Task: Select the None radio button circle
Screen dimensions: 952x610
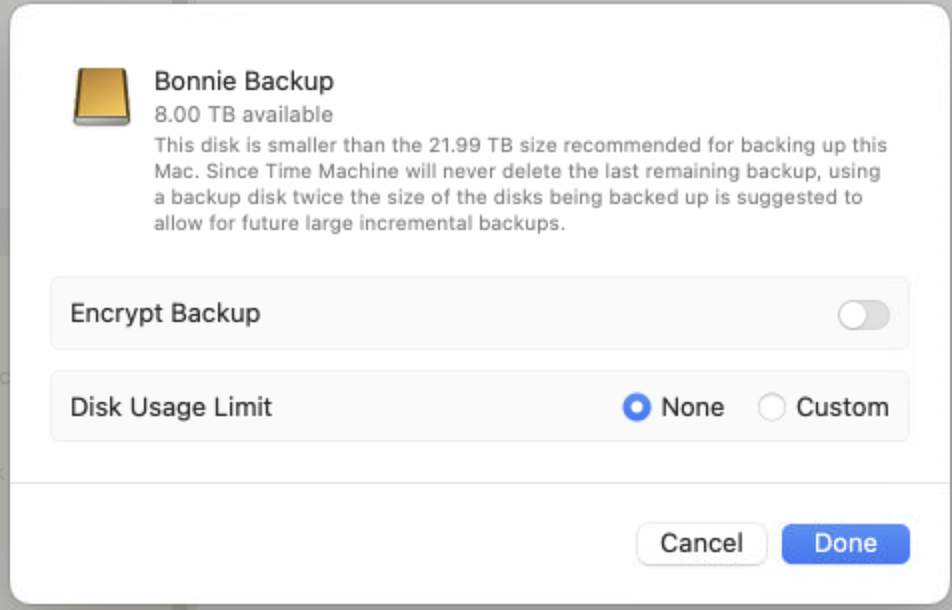Action: [x=637, y=407]
